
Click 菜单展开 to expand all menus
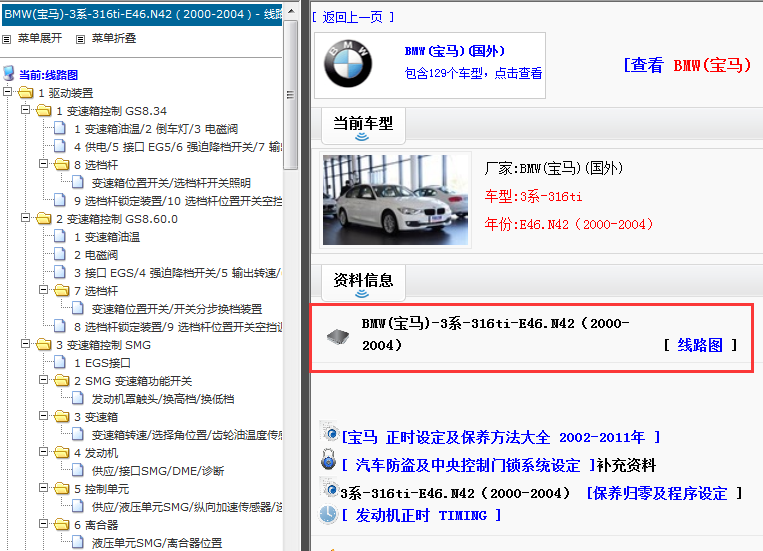40,38
